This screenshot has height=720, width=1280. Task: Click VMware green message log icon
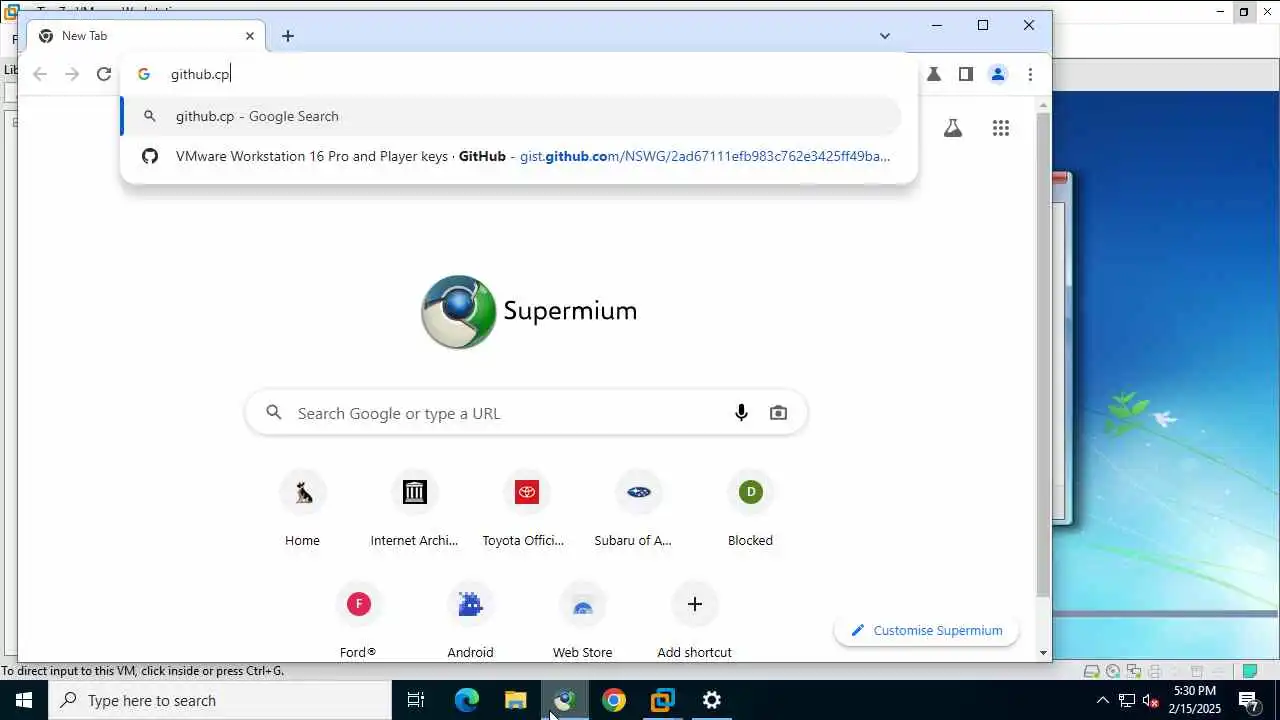click(1249, 671)
